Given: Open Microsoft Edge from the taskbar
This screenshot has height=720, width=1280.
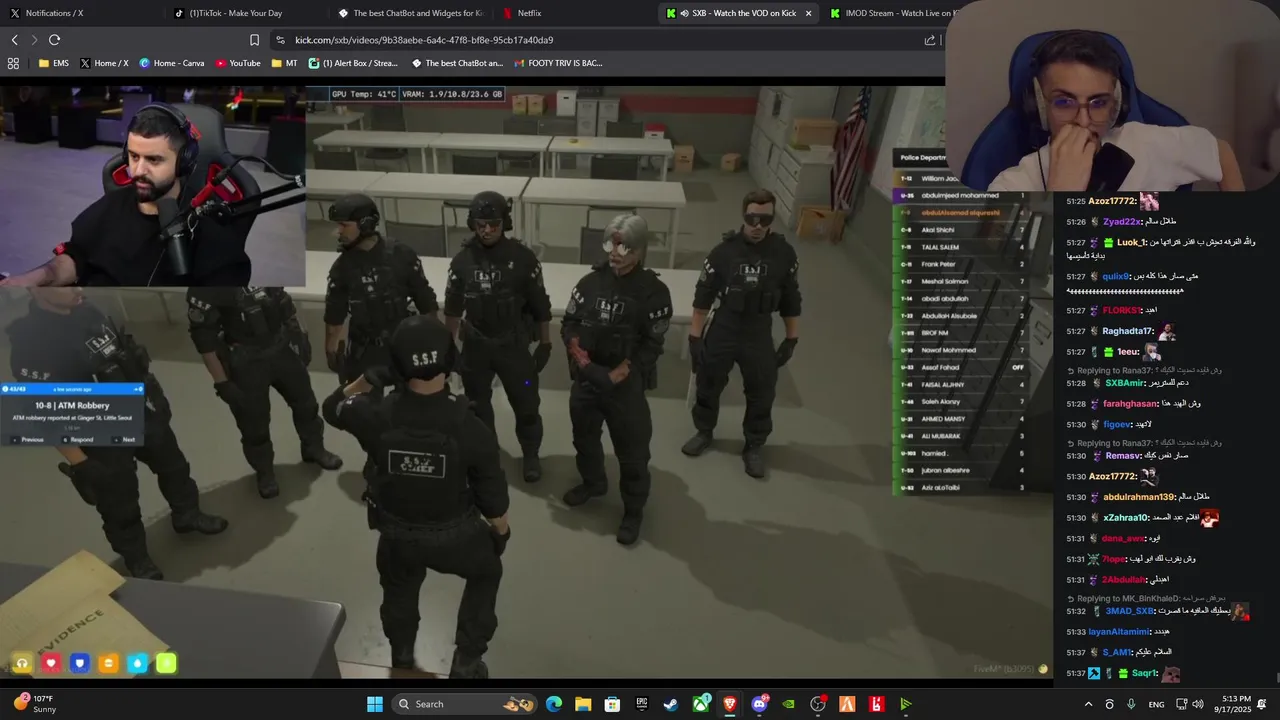Looking at the screenshot, I should click(x=554, y=704).
